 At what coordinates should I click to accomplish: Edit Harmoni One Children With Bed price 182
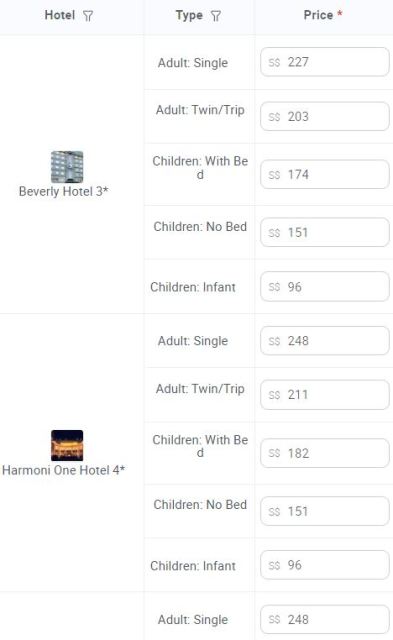(325, 453)
